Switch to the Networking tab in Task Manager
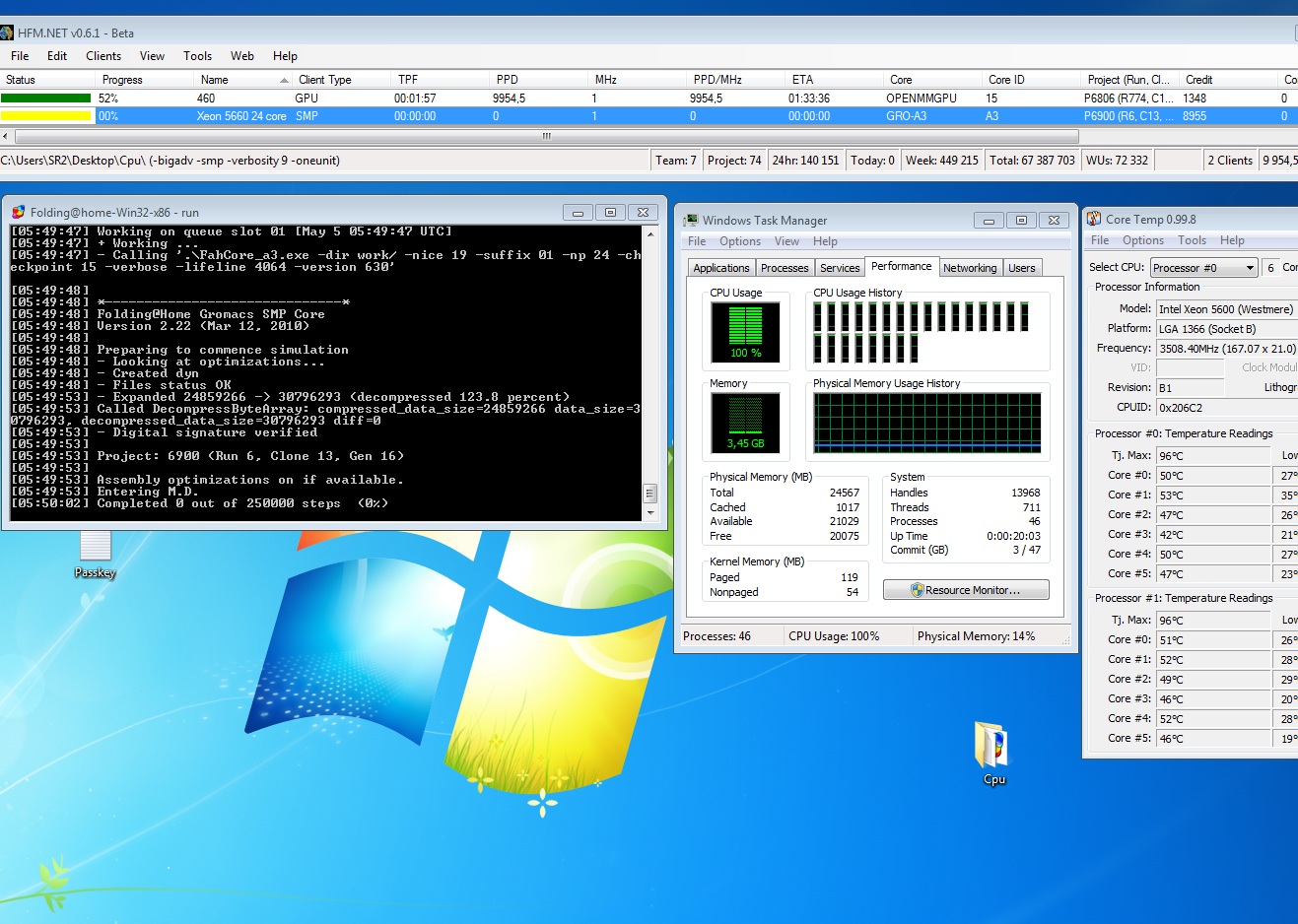This screenshot has width=1298, height=924. [970, 268]
